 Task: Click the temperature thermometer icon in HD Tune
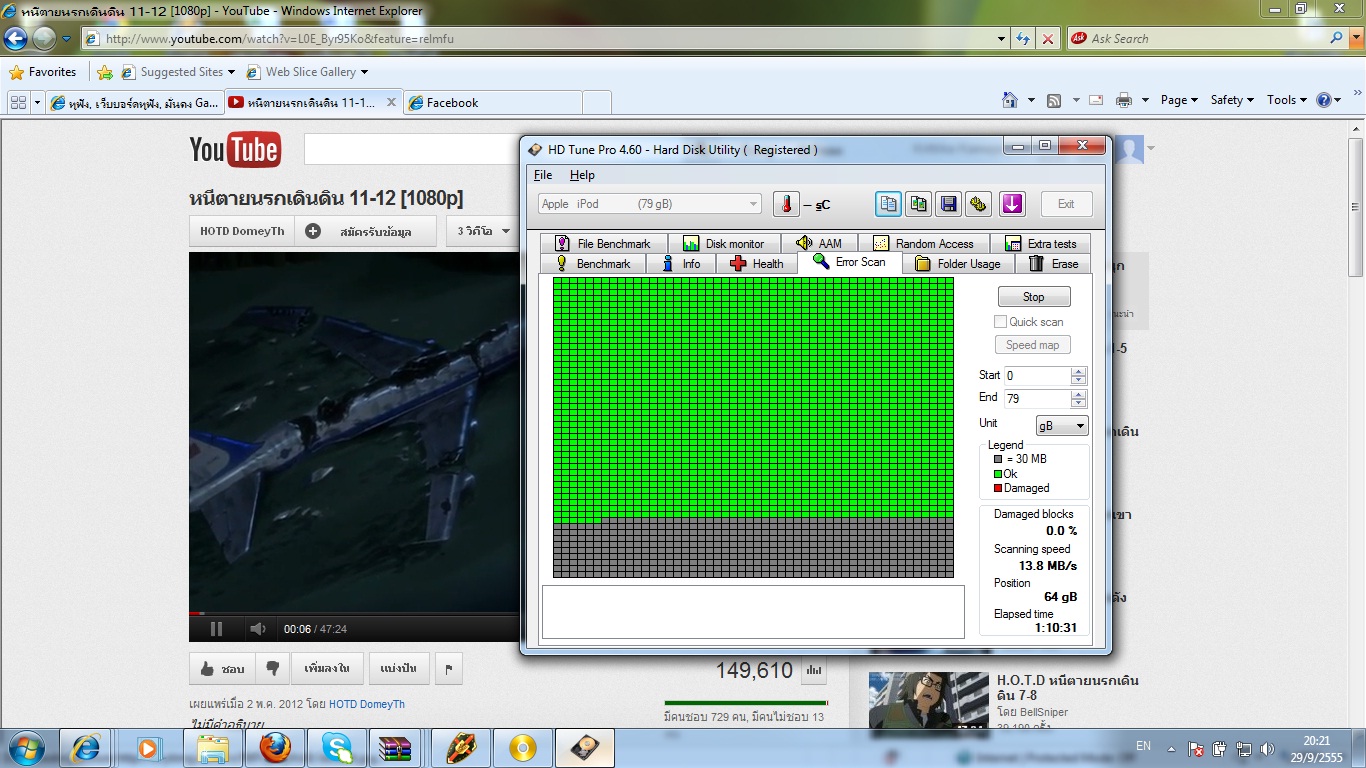coord(787,204)
